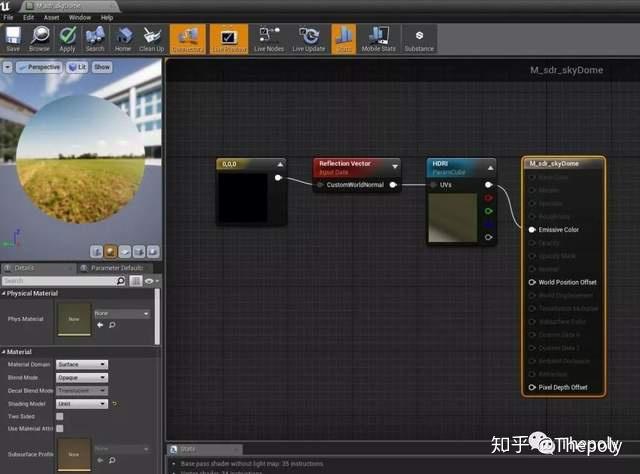
Task: Collapse the Material section
Action: click(4, 352)
